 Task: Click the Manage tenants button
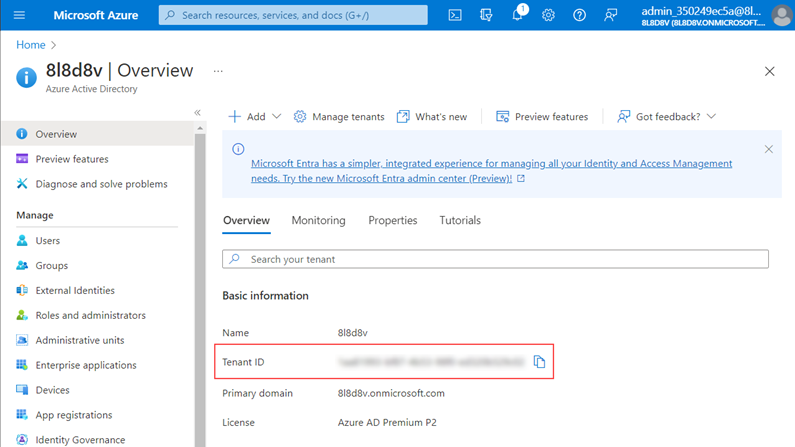[x=338, y=117]
